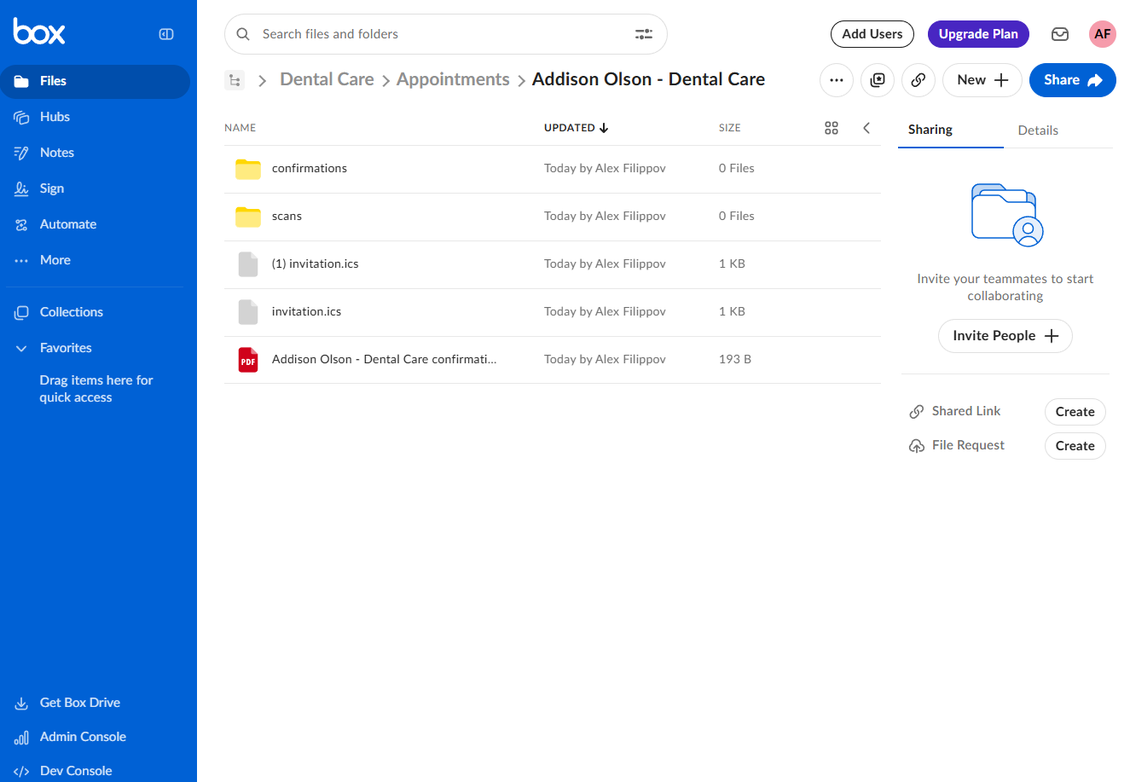This screenshot has width=1130, height=782.
Task: Open the search filter options icon
Action: tap(644, 34)
